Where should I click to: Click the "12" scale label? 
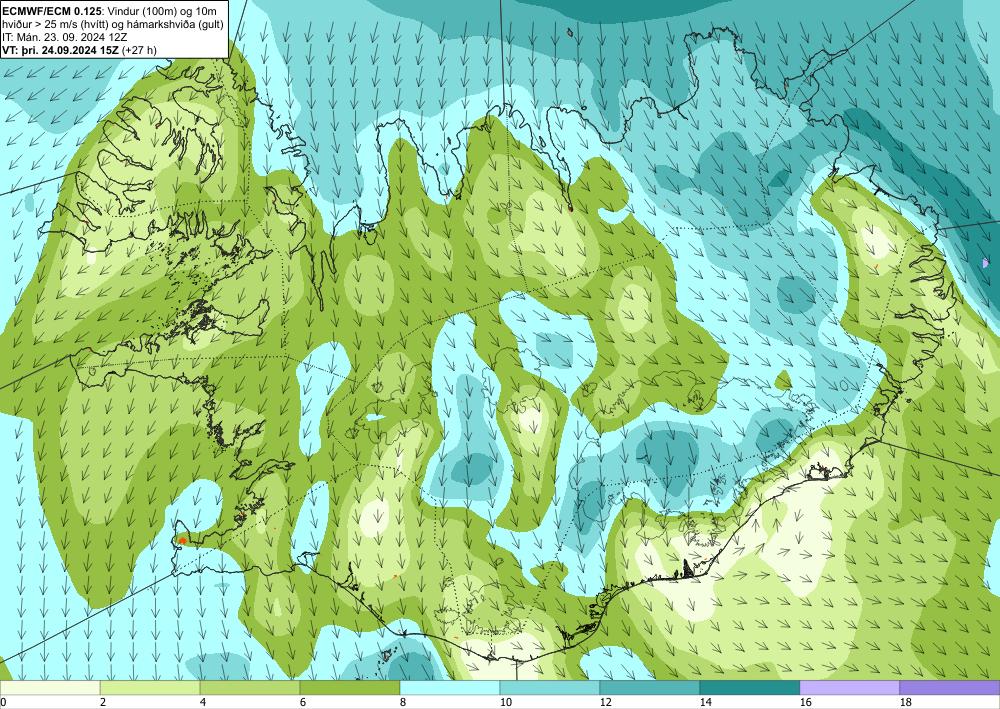(x=605, y=702)
